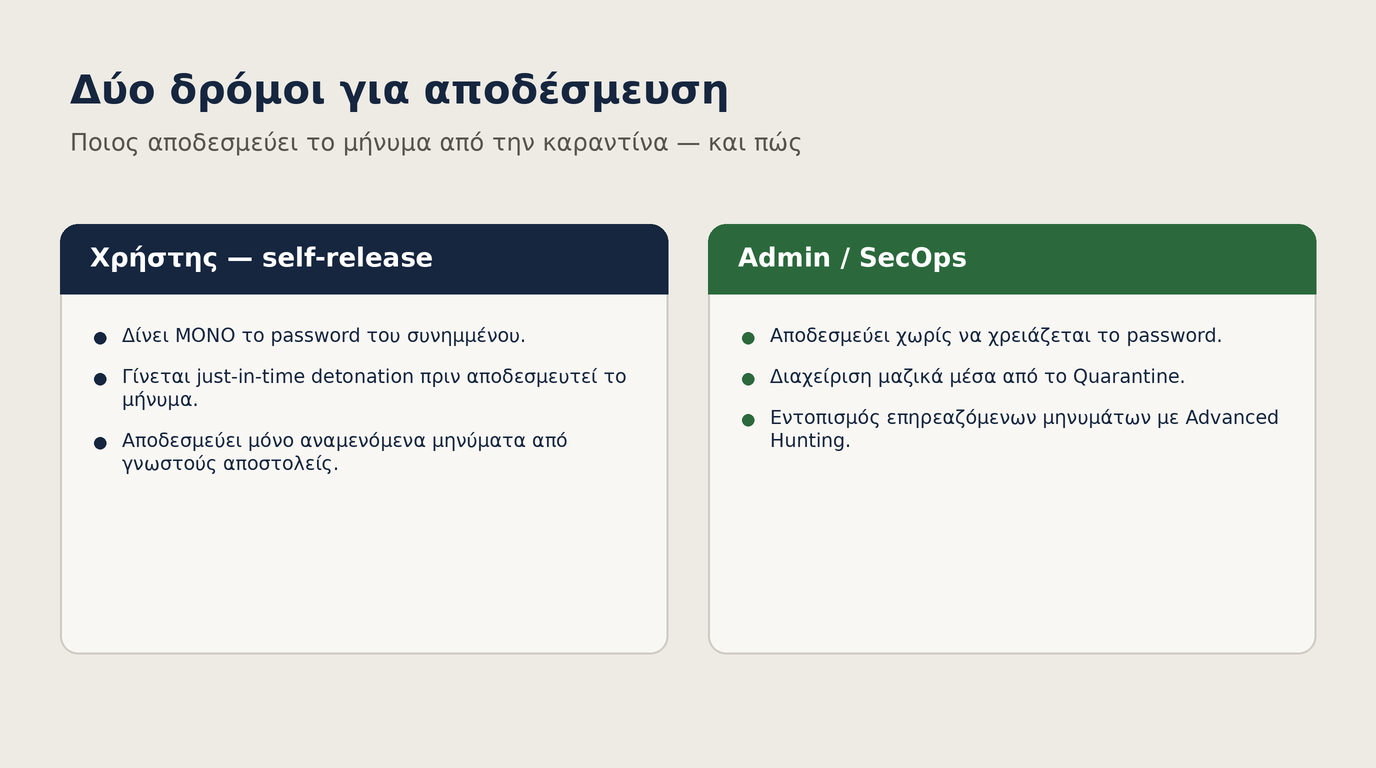The image size is (1376, 768).
Task: Select the 'Χρήστης — self-release' card header
Action: [x=364, y=259]
